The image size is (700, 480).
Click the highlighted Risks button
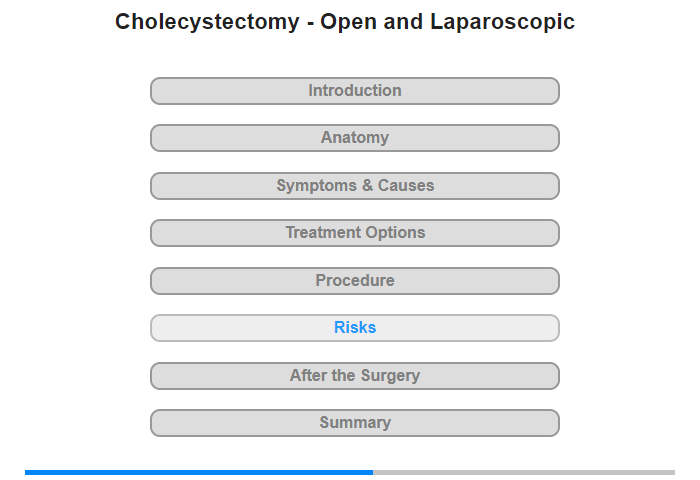(355, 328)
